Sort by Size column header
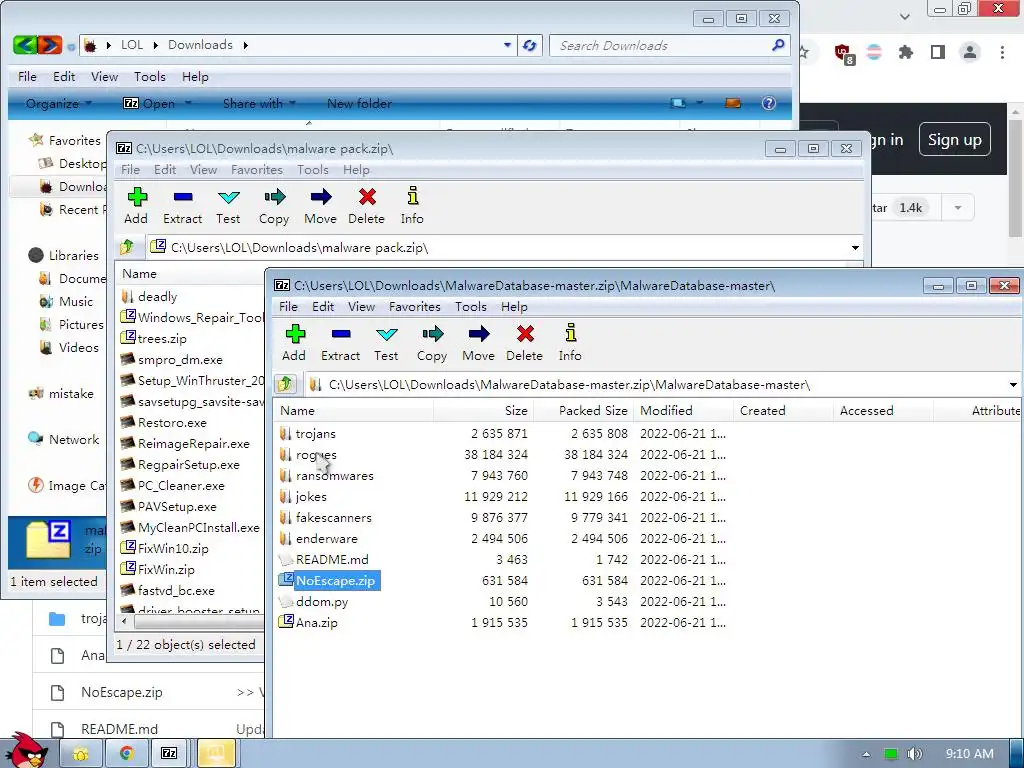 (484, 410)
